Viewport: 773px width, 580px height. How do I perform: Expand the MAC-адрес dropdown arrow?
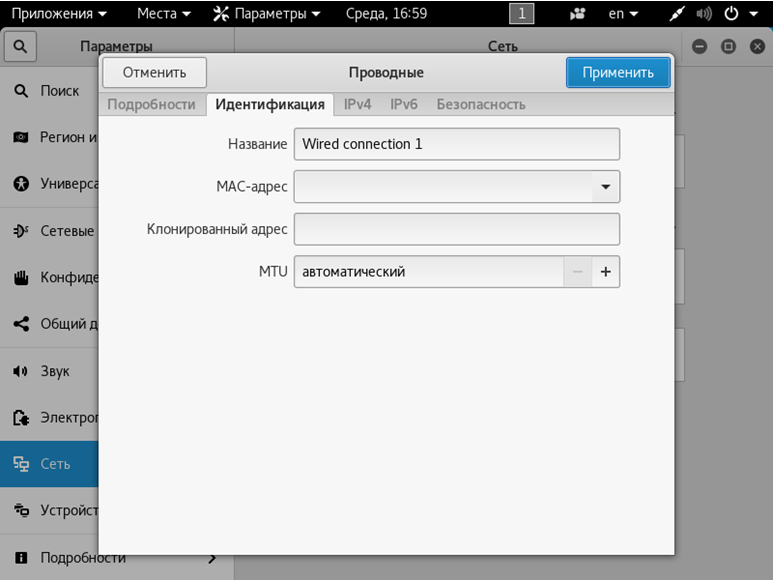[x=606, y=187]
